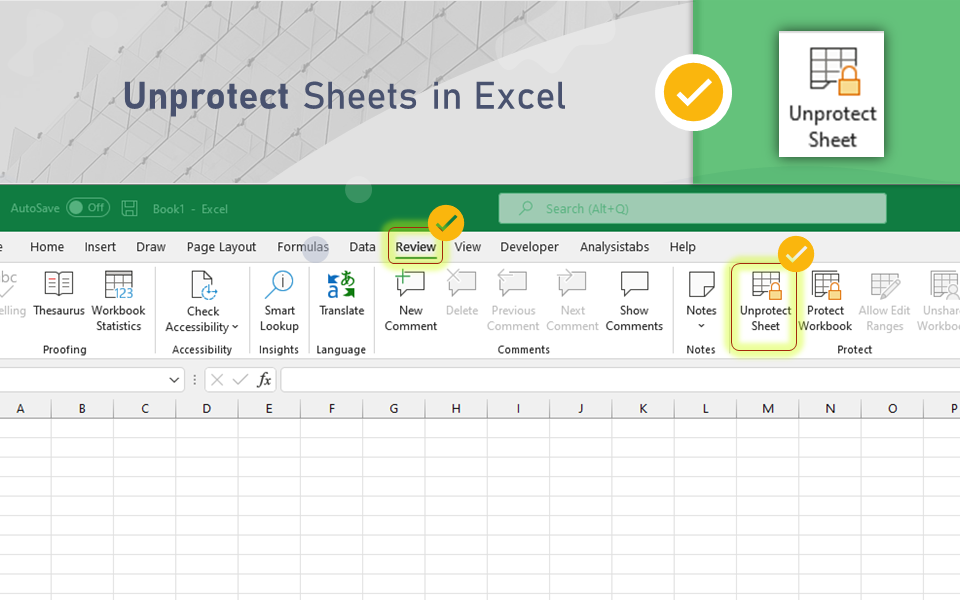Run Check Accessibility

pyautogui.click(x=202, y=302)
